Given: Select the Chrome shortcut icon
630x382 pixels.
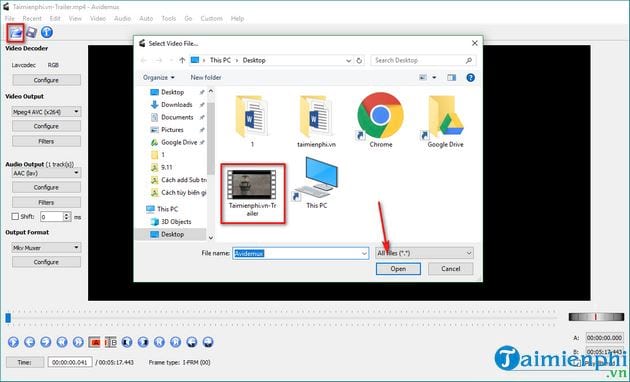Looking at the screenshot, I should pos(380,121).
